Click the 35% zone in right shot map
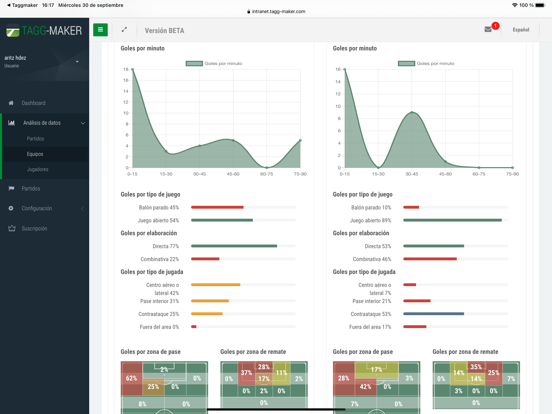 coord(476,367)
